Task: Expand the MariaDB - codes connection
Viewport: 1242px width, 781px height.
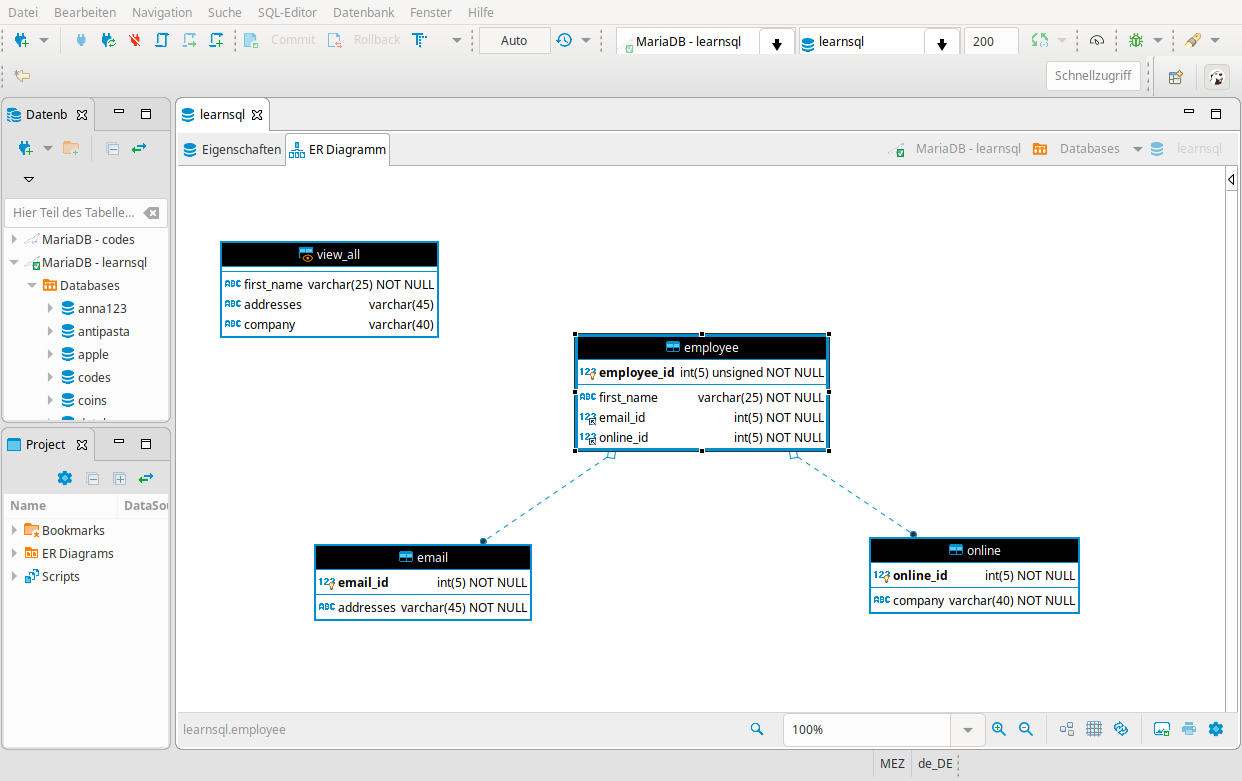Action: tap(14, 240)
